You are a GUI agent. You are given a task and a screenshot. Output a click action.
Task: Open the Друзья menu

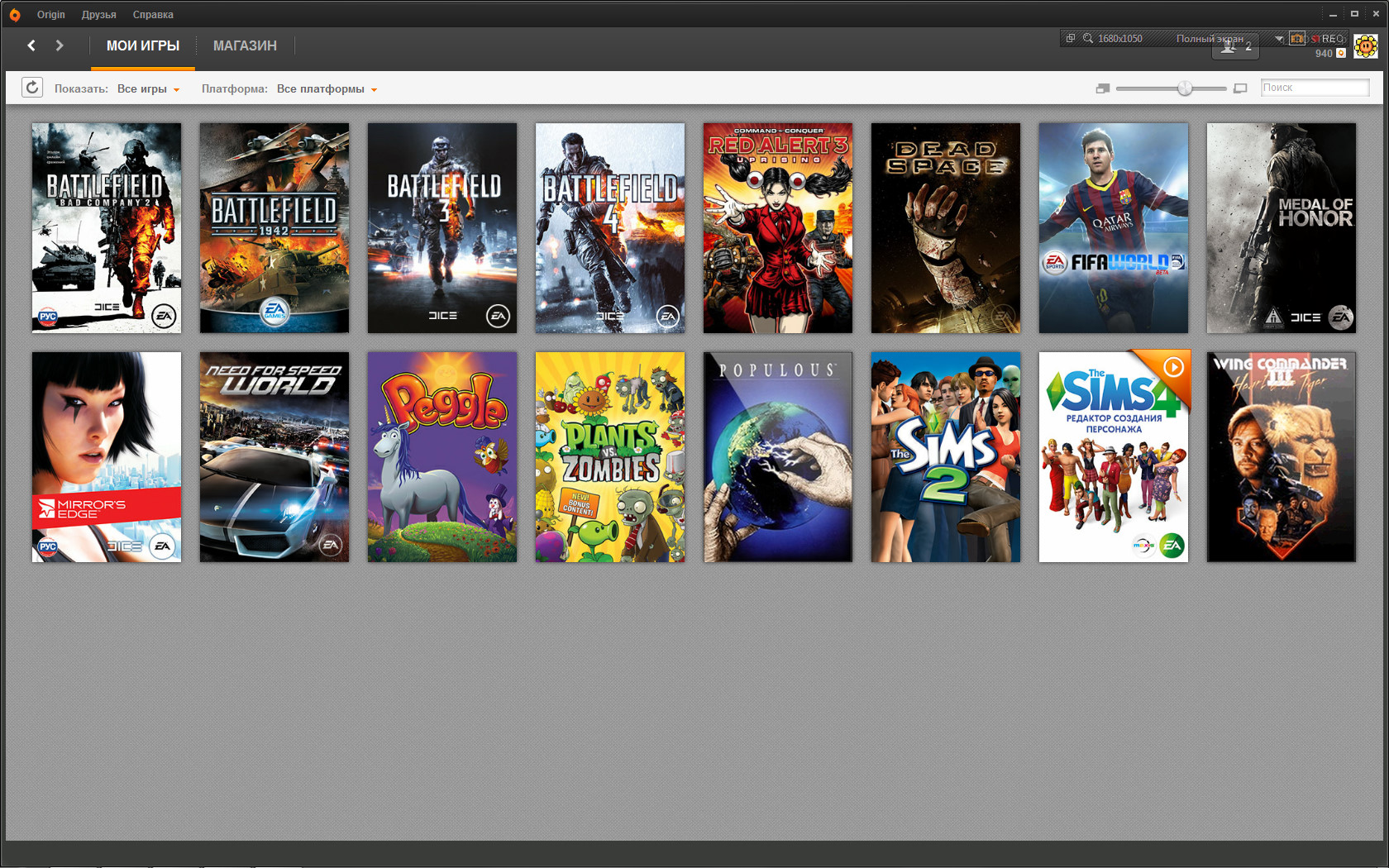pos(98,15)
